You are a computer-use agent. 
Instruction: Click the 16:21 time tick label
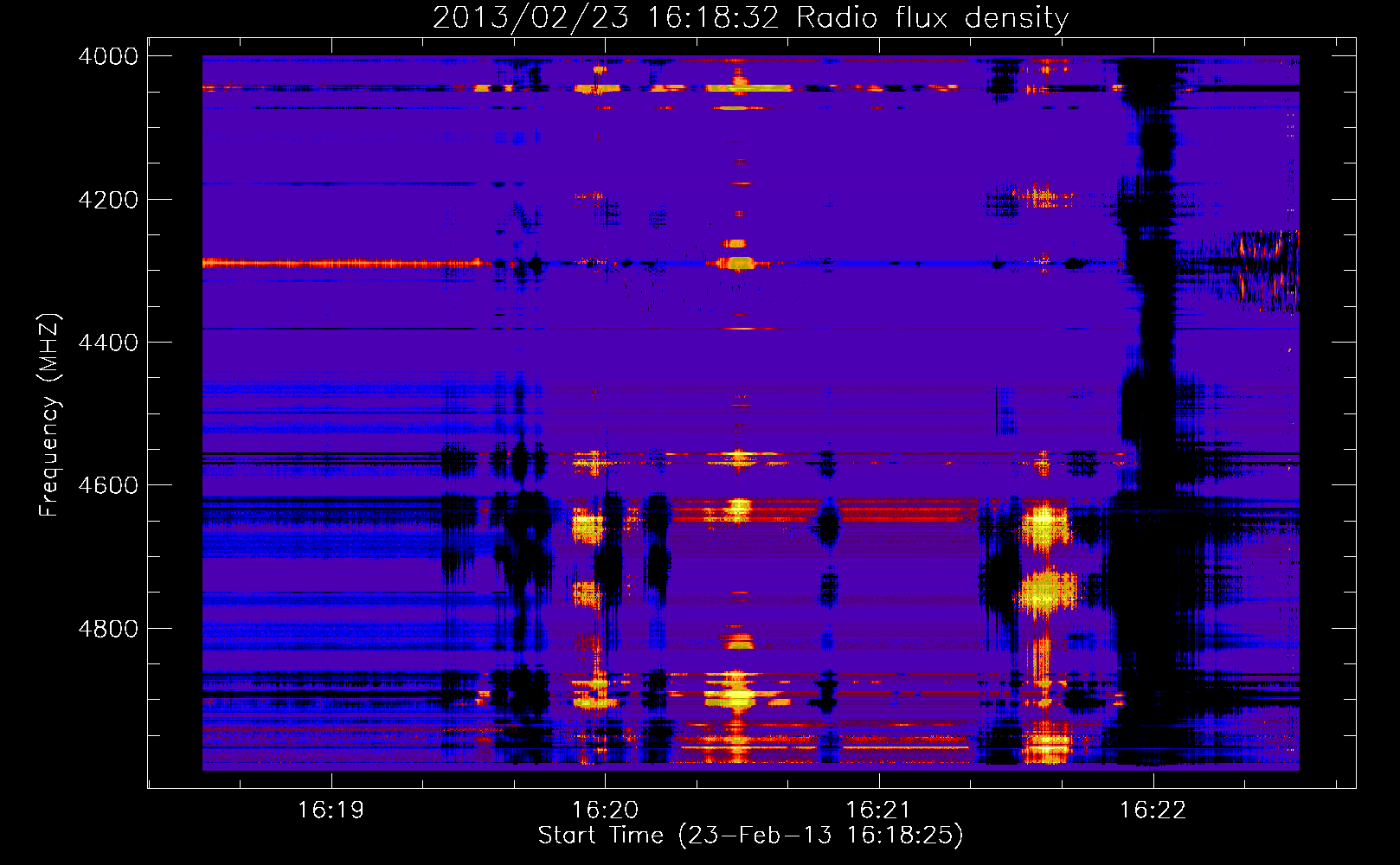(879, 811)
